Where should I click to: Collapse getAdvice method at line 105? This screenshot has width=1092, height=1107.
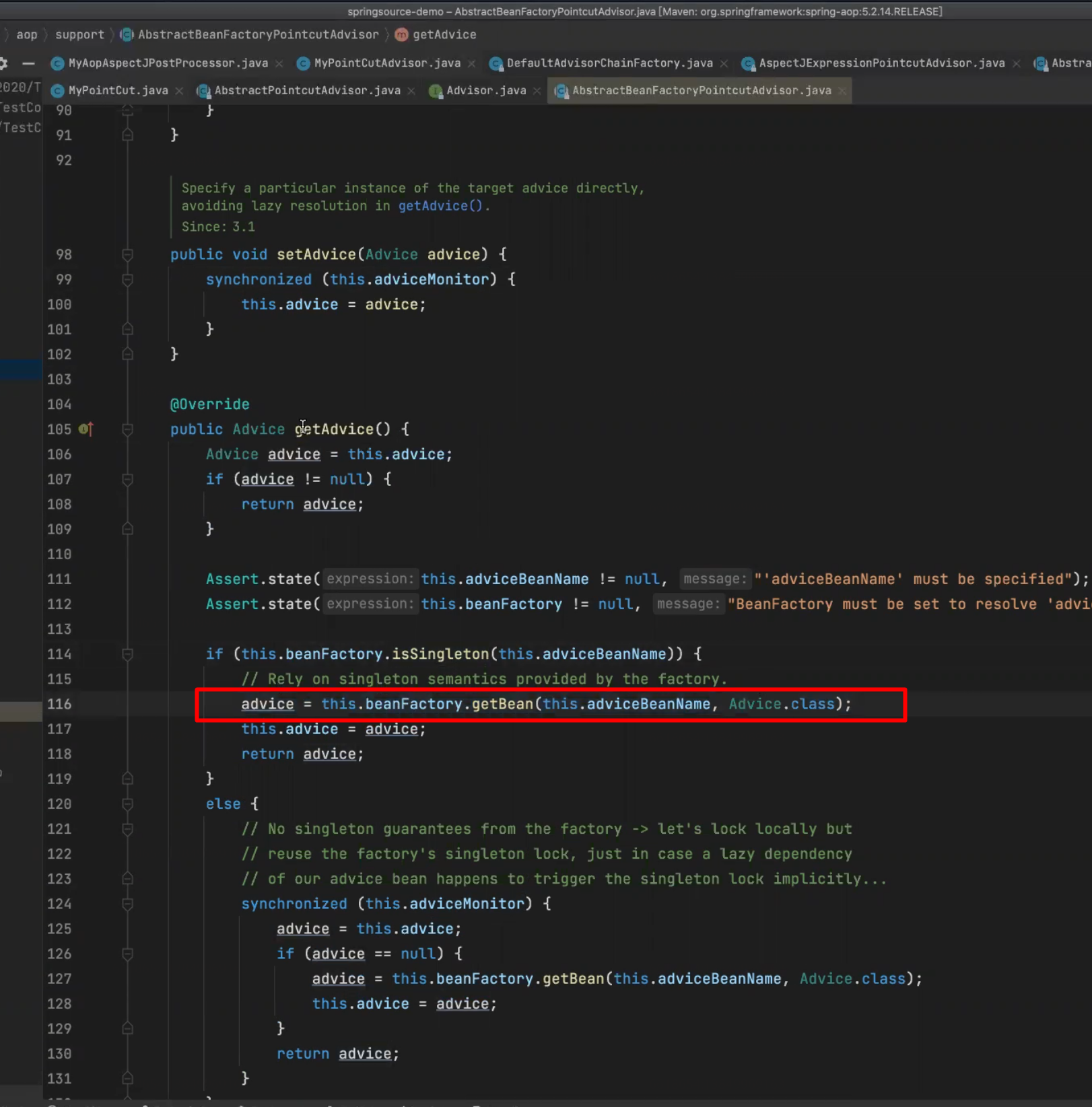(127, 429)
